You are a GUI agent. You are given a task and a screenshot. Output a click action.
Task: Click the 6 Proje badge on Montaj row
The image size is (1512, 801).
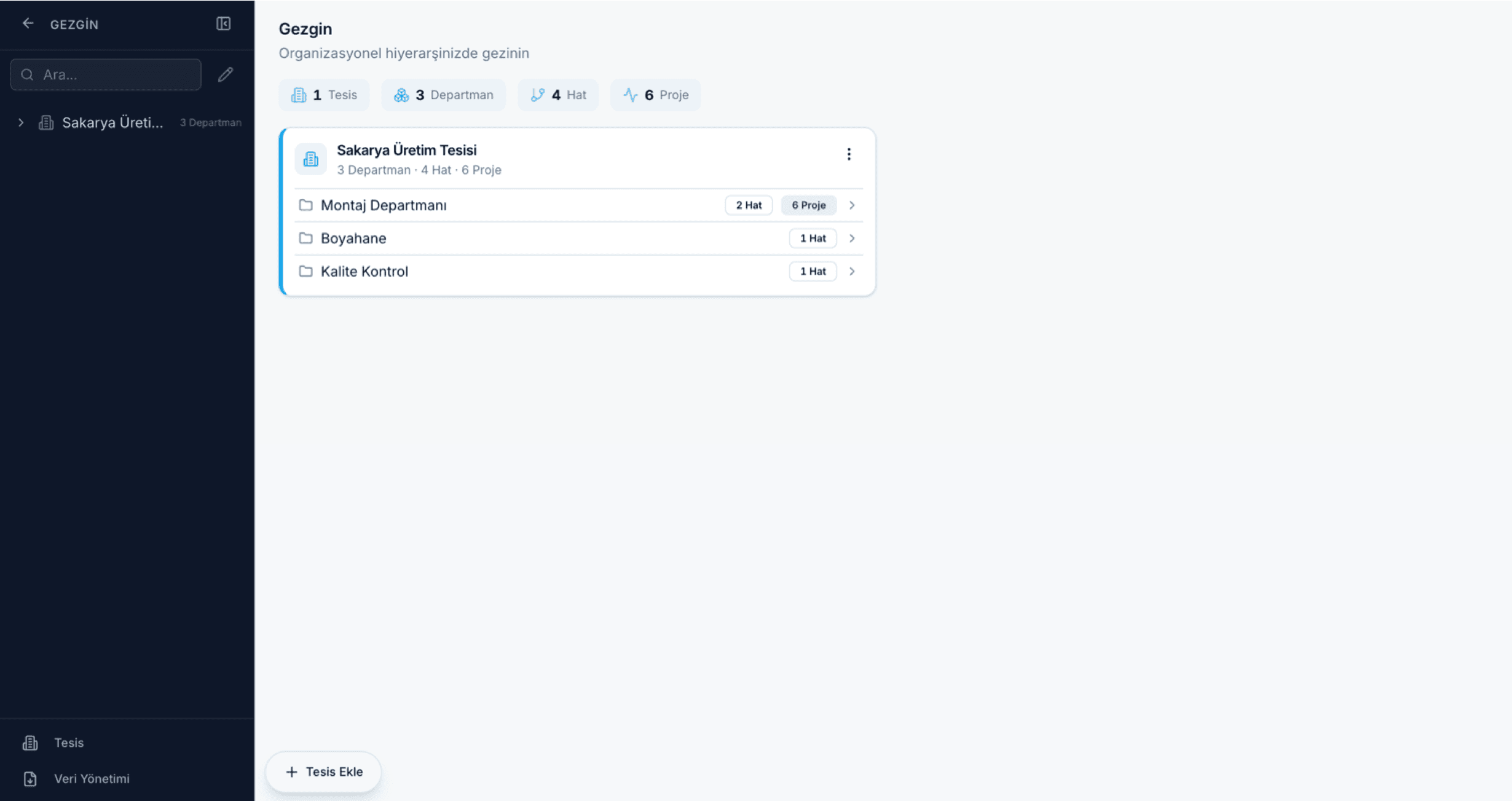point(808,205)
